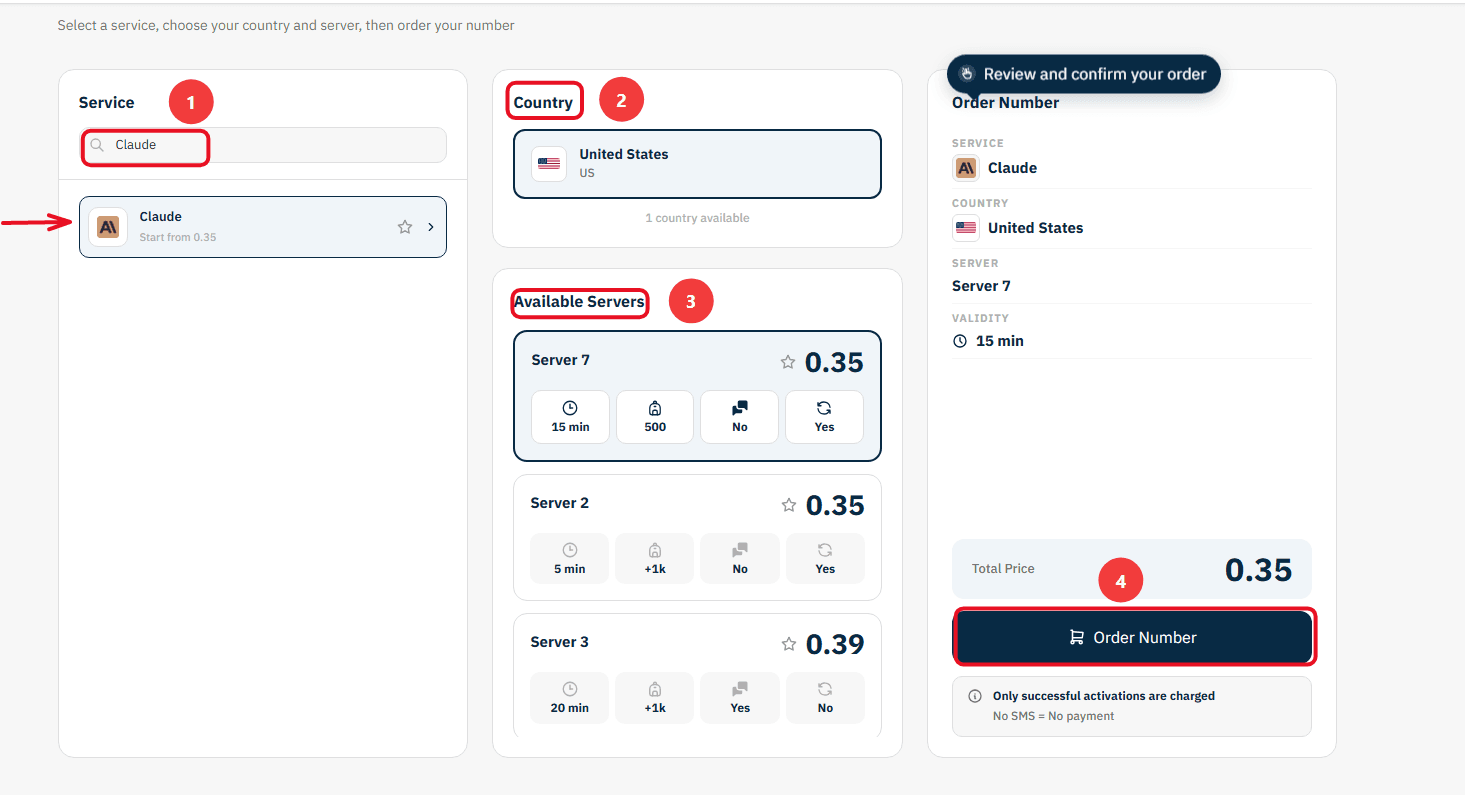Screen dimensions: 1465x795
Task: Click the 500 stock chip on Server 7
Action: coord(655,417)
